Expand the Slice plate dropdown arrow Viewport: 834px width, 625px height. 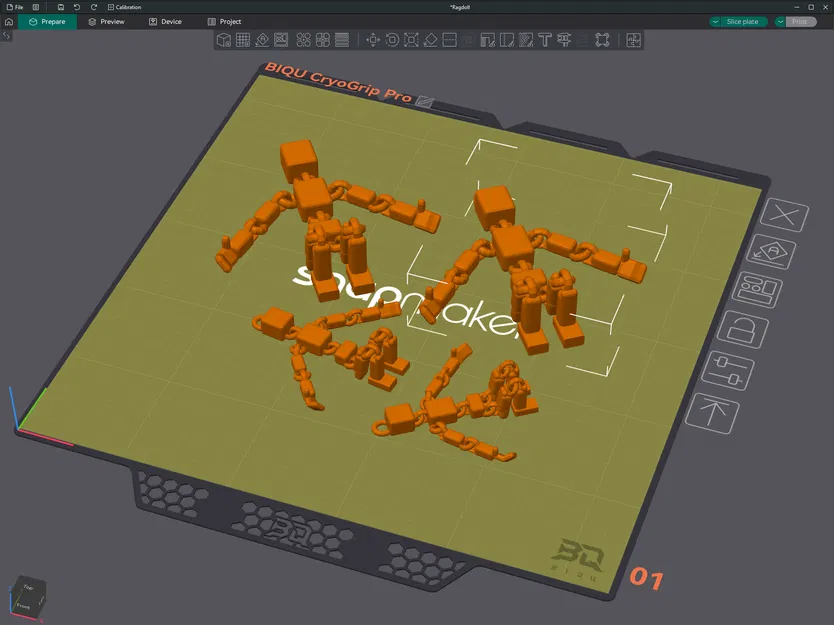coord(715,22)
